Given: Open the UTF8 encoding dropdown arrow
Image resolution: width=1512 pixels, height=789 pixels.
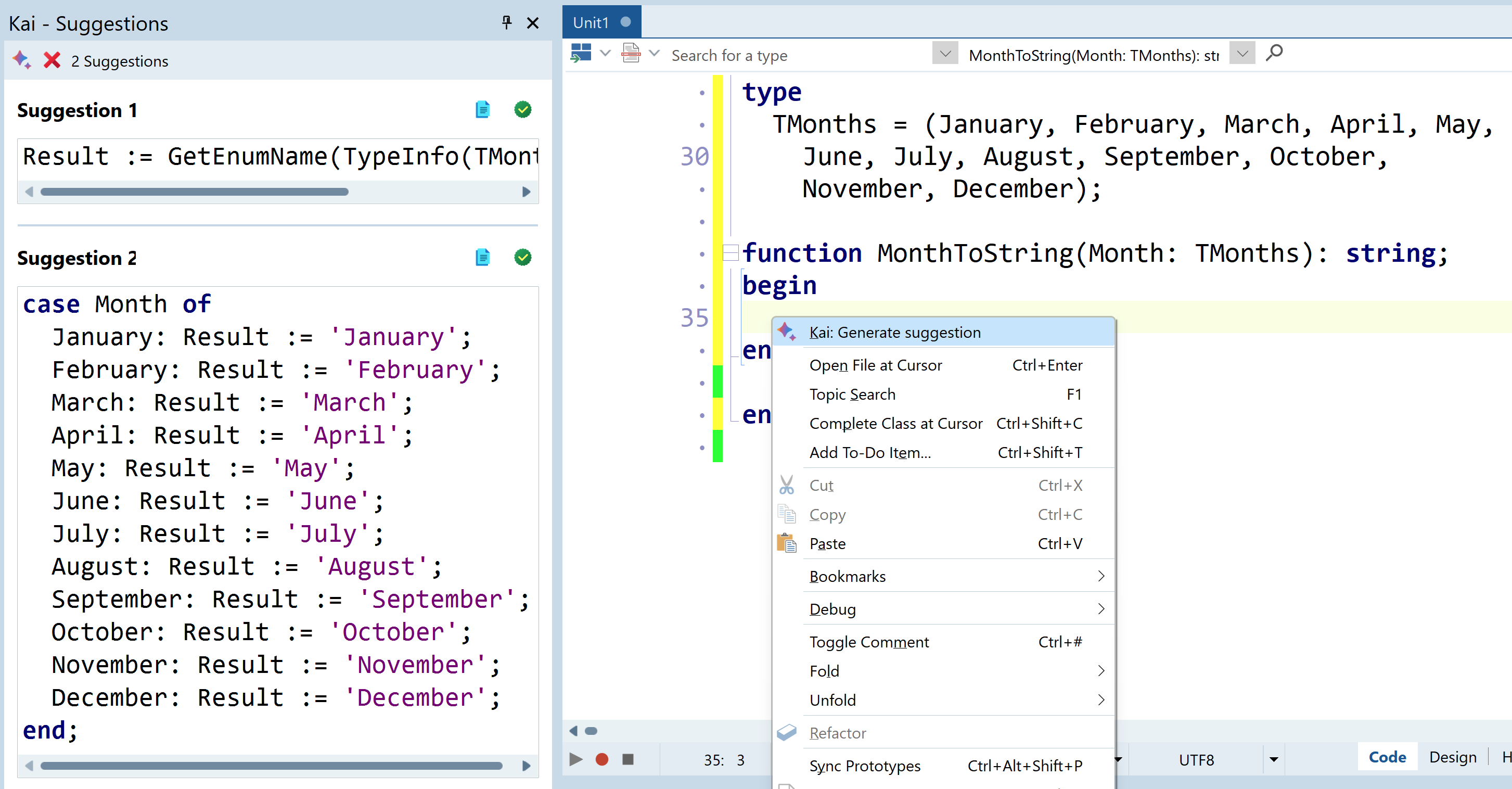Looking at the screenshot, I should (x=1273, y=760).
